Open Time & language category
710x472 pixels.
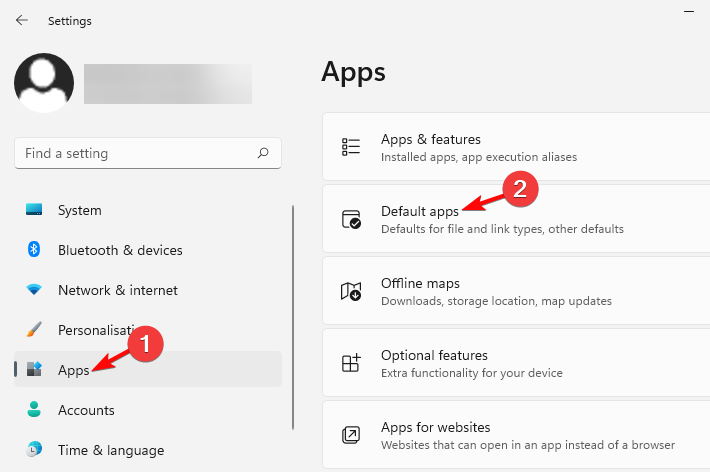tap(148, 449)
